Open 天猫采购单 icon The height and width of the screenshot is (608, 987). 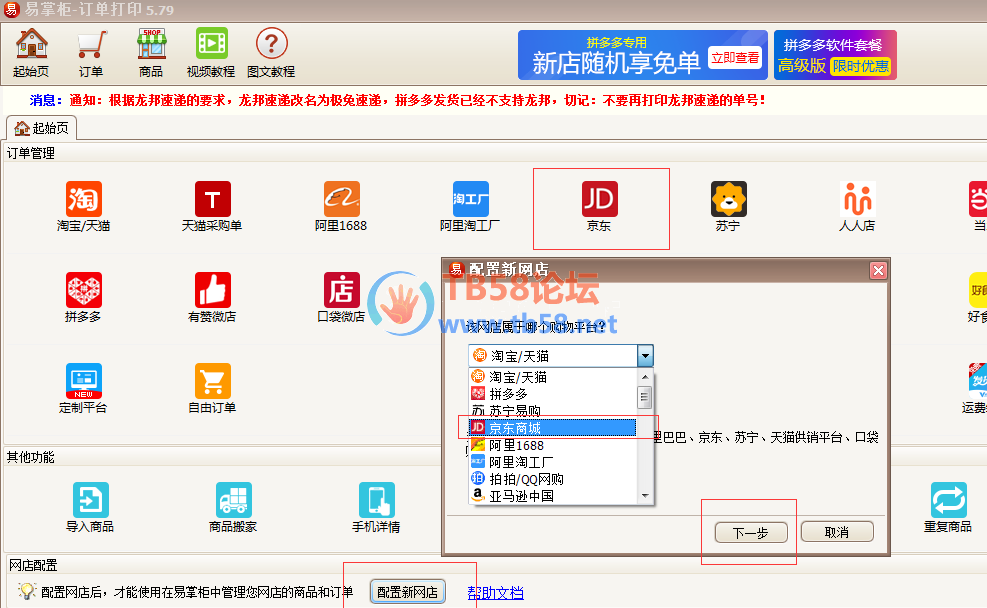coord(212,206)
